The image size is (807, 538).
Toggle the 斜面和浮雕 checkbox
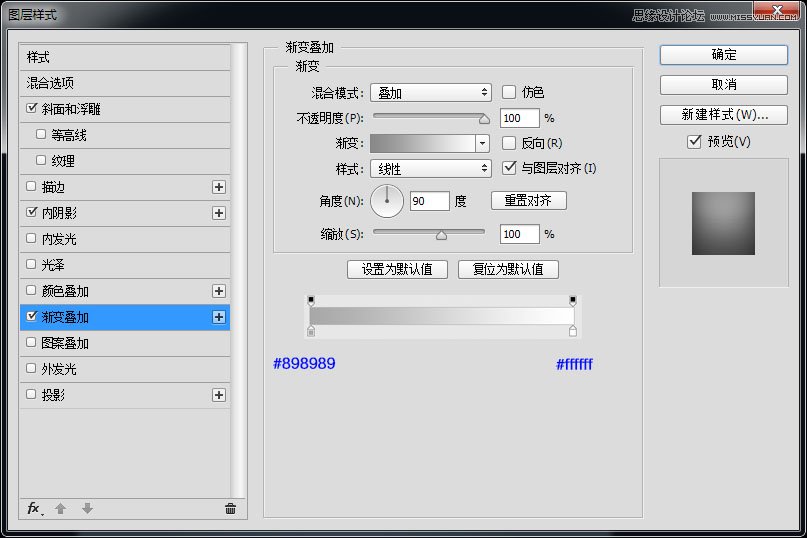[x=32, y=108]
